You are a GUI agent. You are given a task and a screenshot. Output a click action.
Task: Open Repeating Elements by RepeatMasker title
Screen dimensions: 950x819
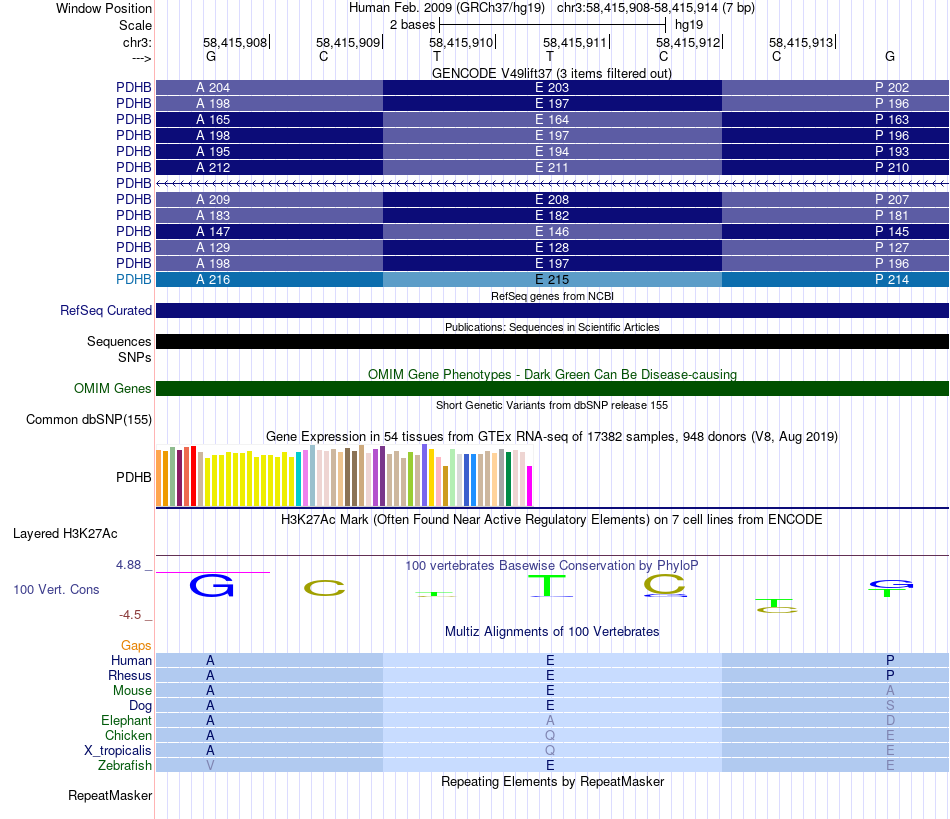pos(552,781)
